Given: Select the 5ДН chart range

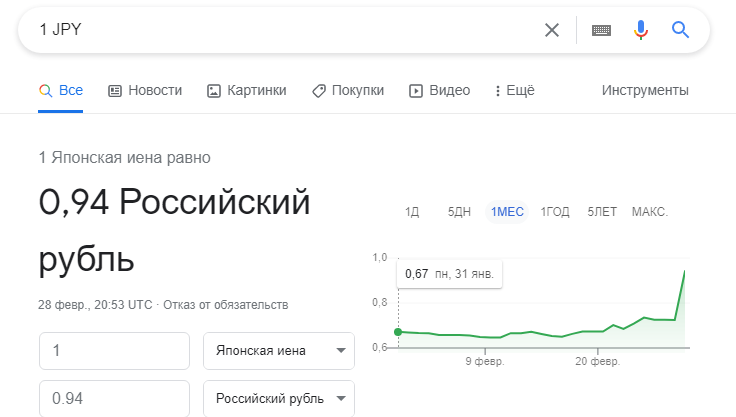Looking at the screenshot, I should [x=459, y=212].
